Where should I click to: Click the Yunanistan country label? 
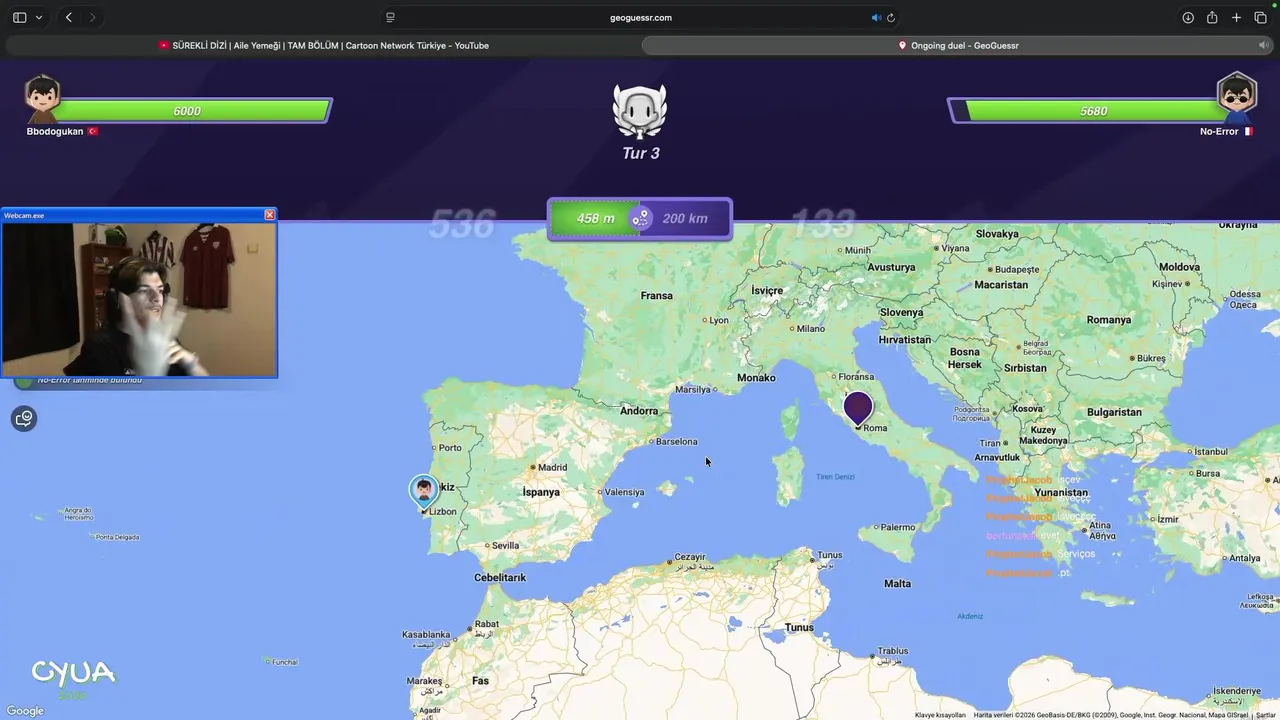point(1060,492)
